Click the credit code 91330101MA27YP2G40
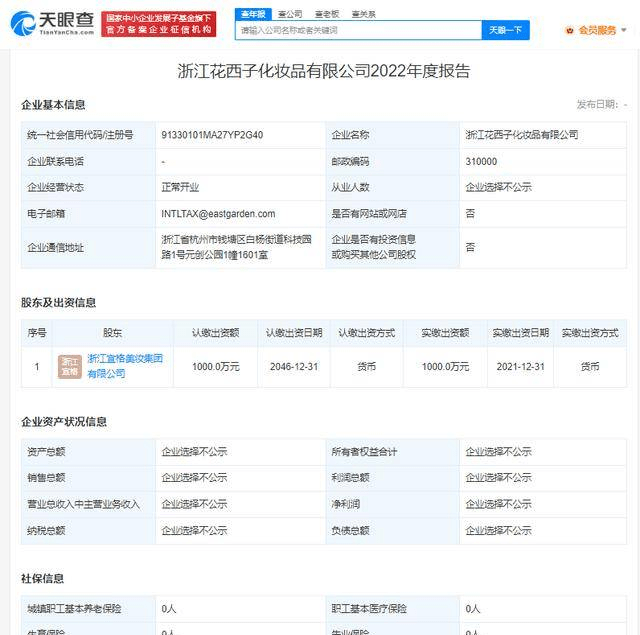 click(x=212, y=135)
